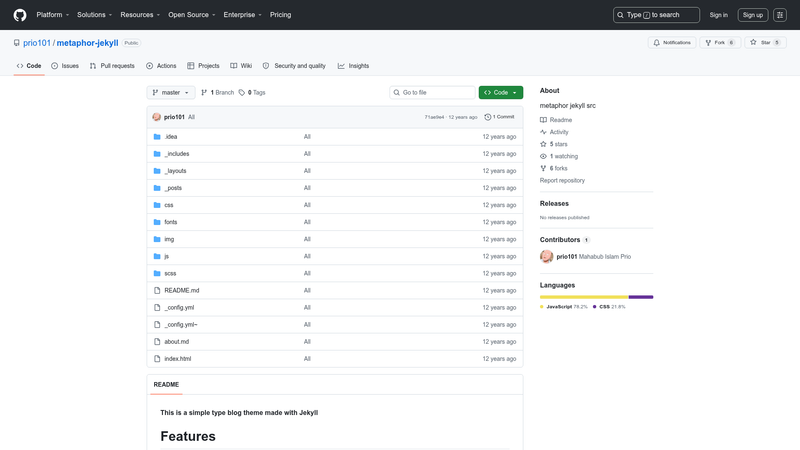Star the metaphor-jekyll repository

[x=765, y=43]
